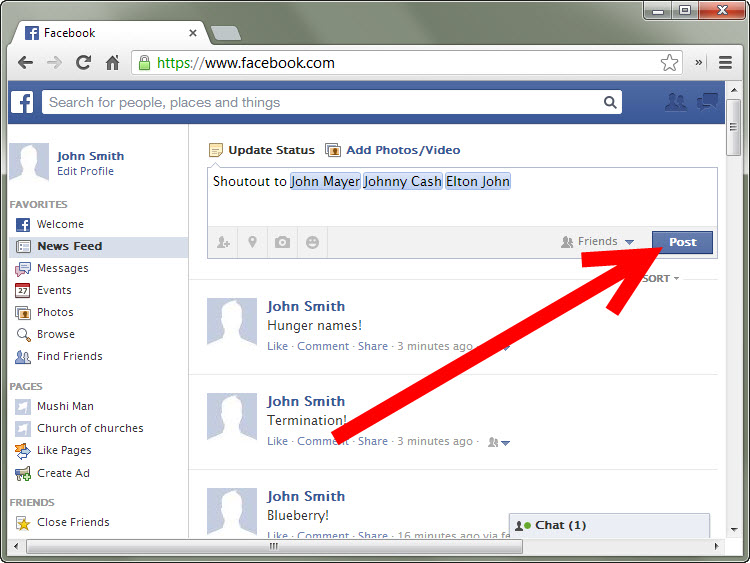
Task: Open author name on Blueberry! post
Action: click(x=306, y=496)
